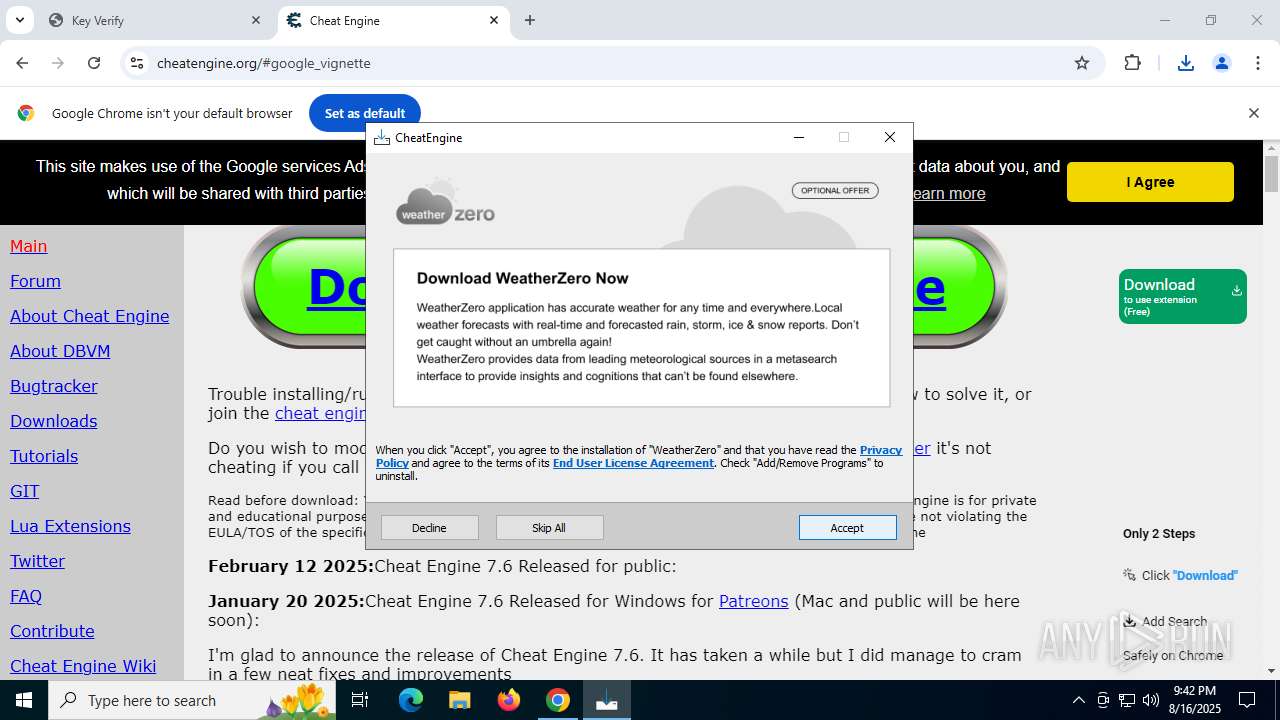Open the Lua Extensions link
The width and height of the screenshot is (1280, 720).
(70, 526)
